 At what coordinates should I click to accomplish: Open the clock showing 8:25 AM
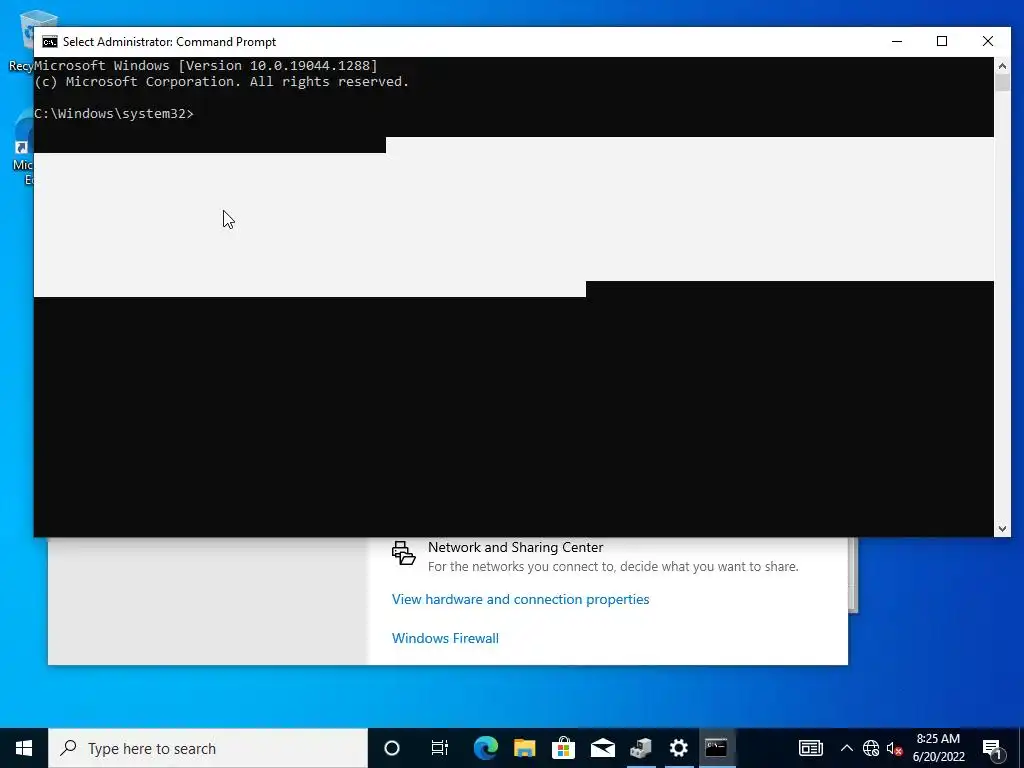[938, 748]
